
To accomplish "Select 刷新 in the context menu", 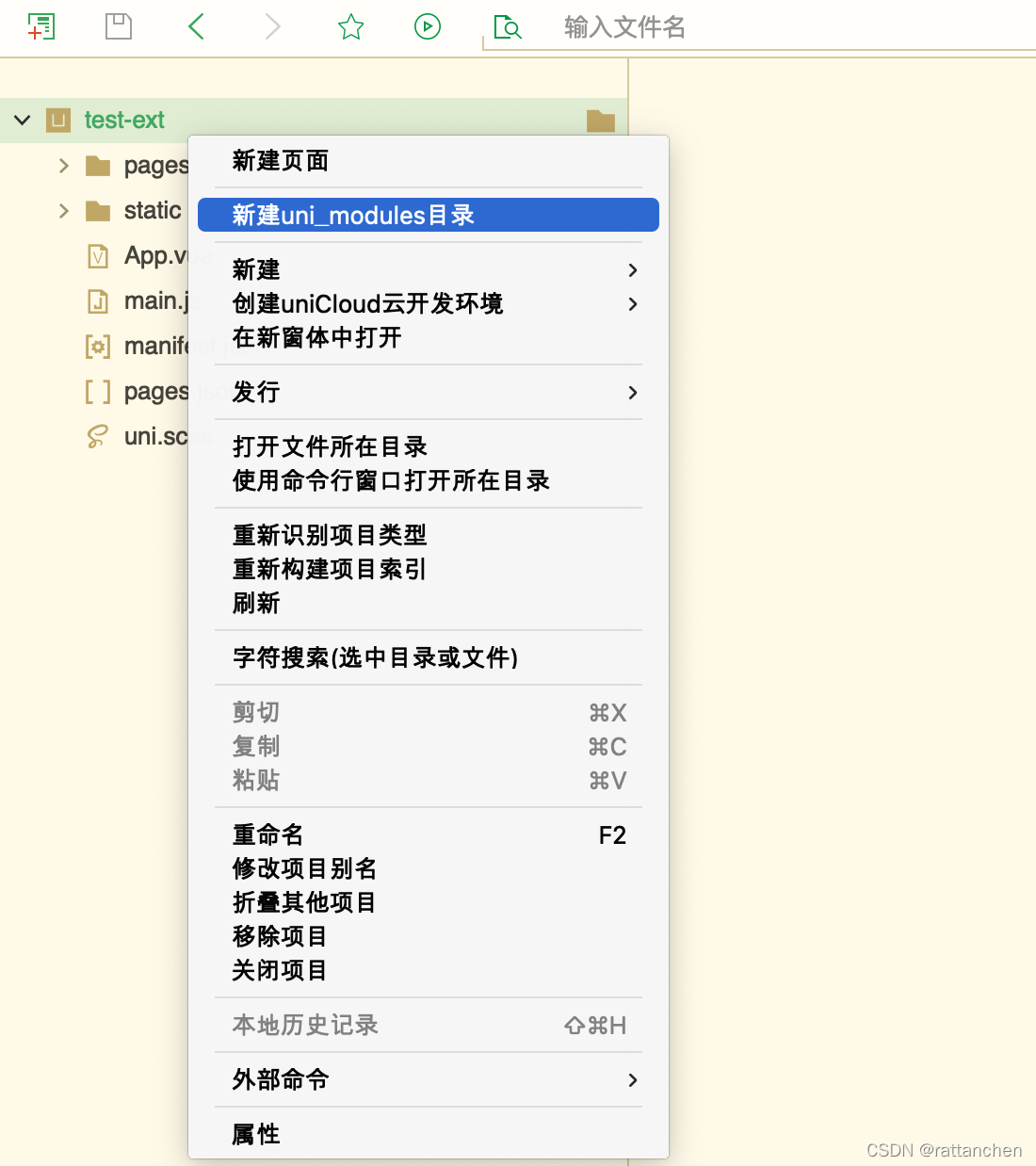I will [x=255, y=603].
